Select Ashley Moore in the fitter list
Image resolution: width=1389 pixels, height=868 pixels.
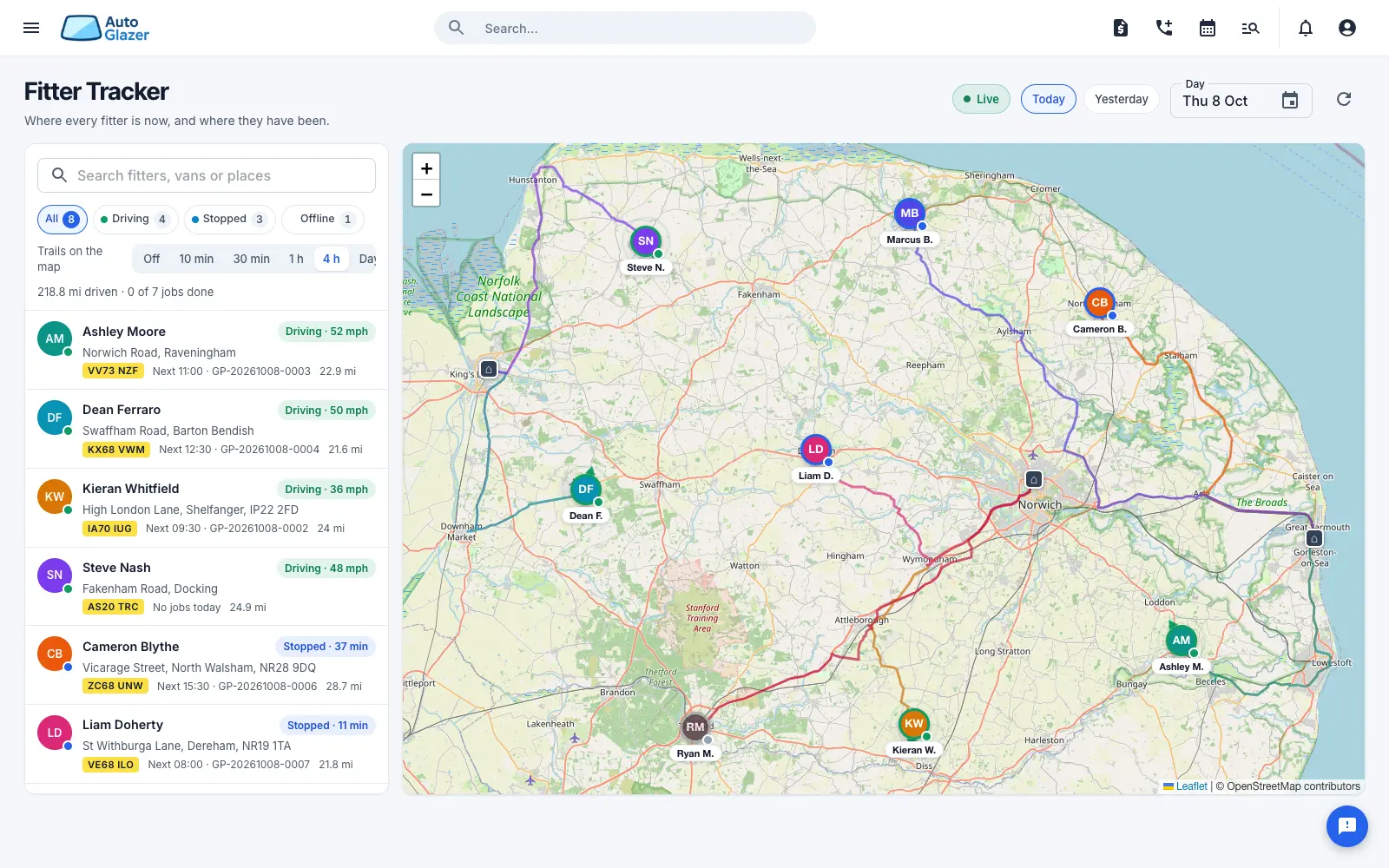pyautogui.click(x=207, y=351)
